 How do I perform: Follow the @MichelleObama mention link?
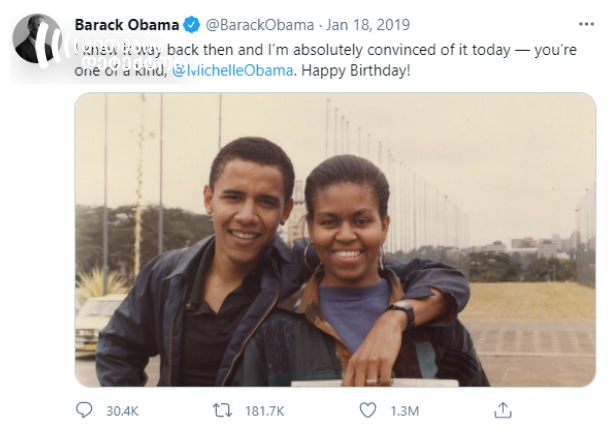232,71
